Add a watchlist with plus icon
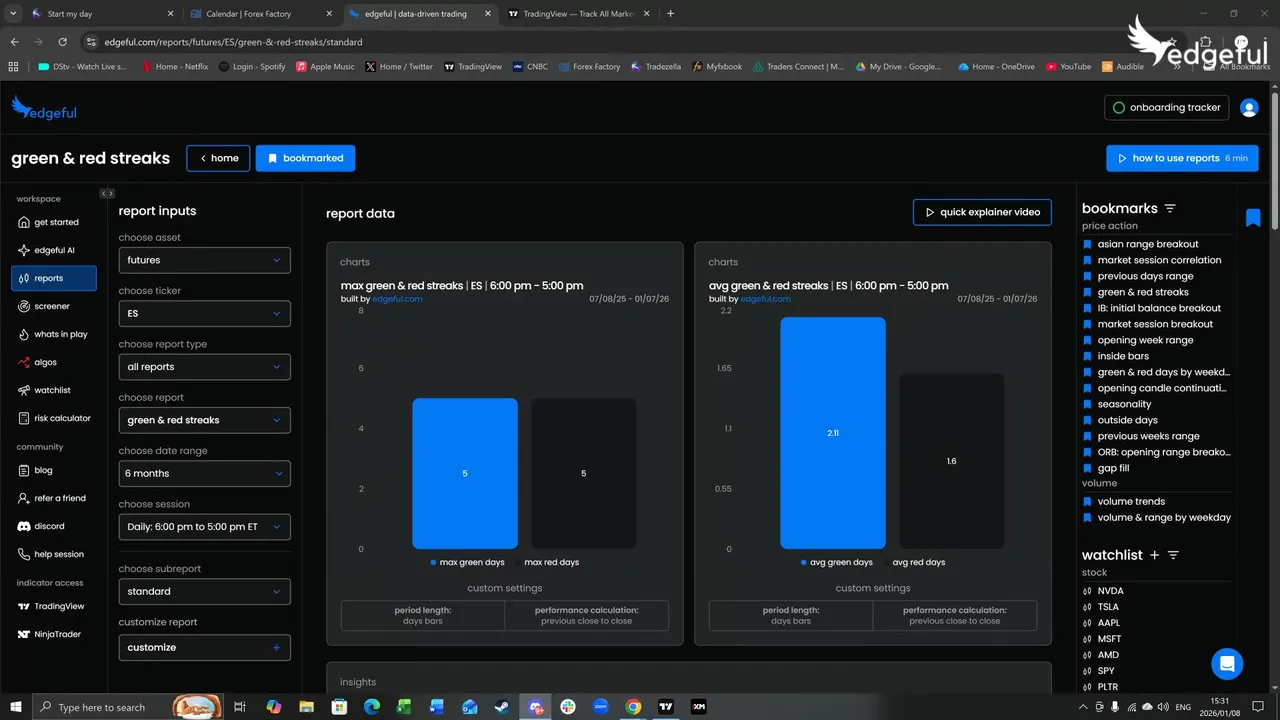 [x=1154, y=555]
